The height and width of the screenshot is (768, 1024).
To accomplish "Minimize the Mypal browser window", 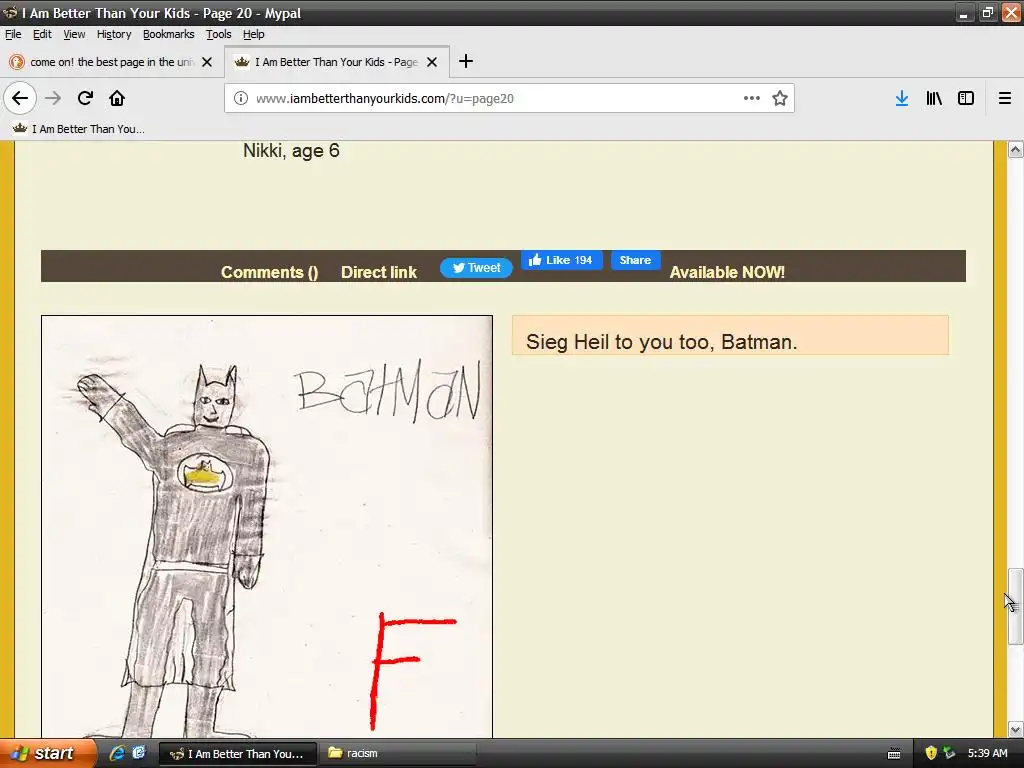I will point(963,12).
